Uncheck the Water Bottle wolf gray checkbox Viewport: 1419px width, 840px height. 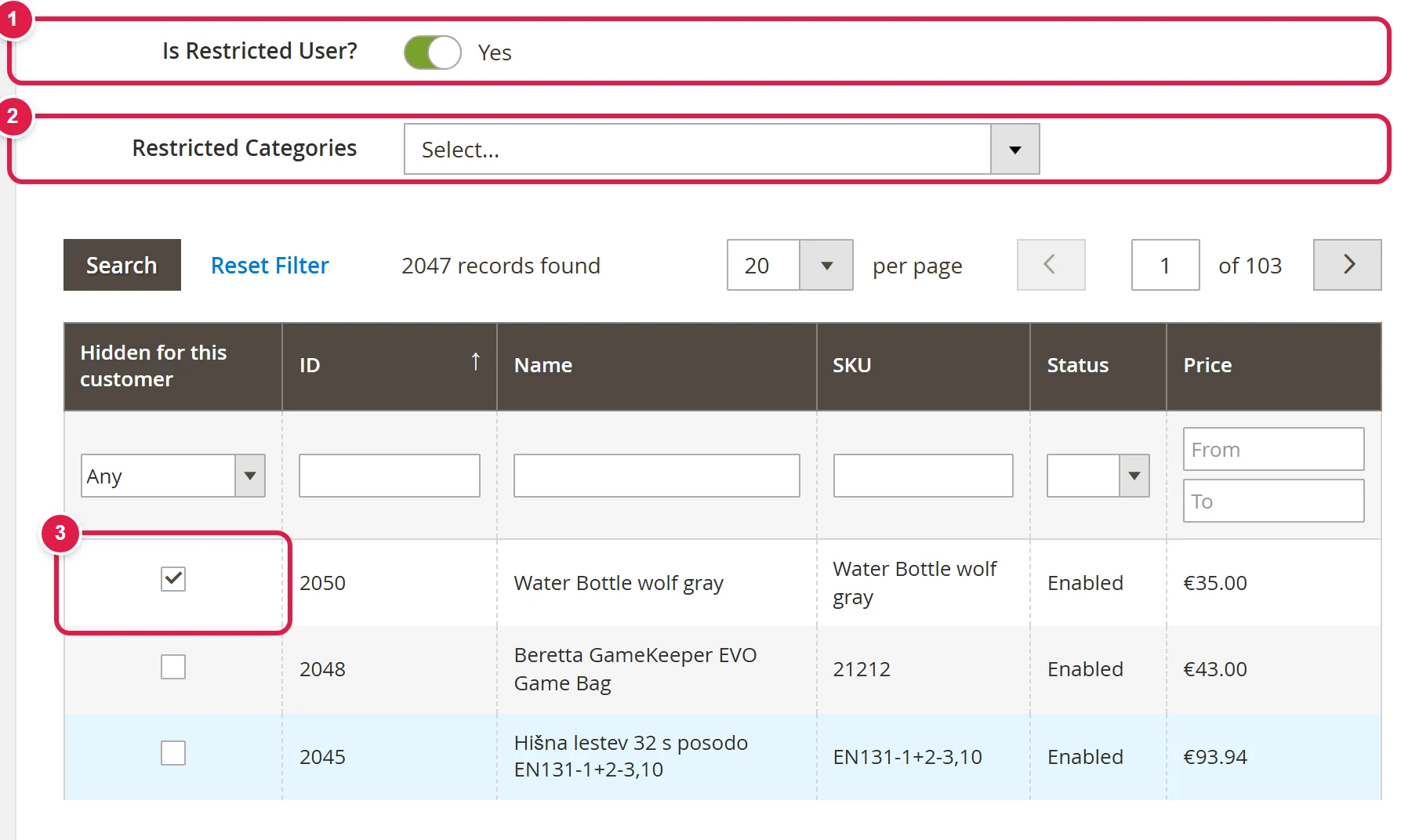tap(172, 580)
